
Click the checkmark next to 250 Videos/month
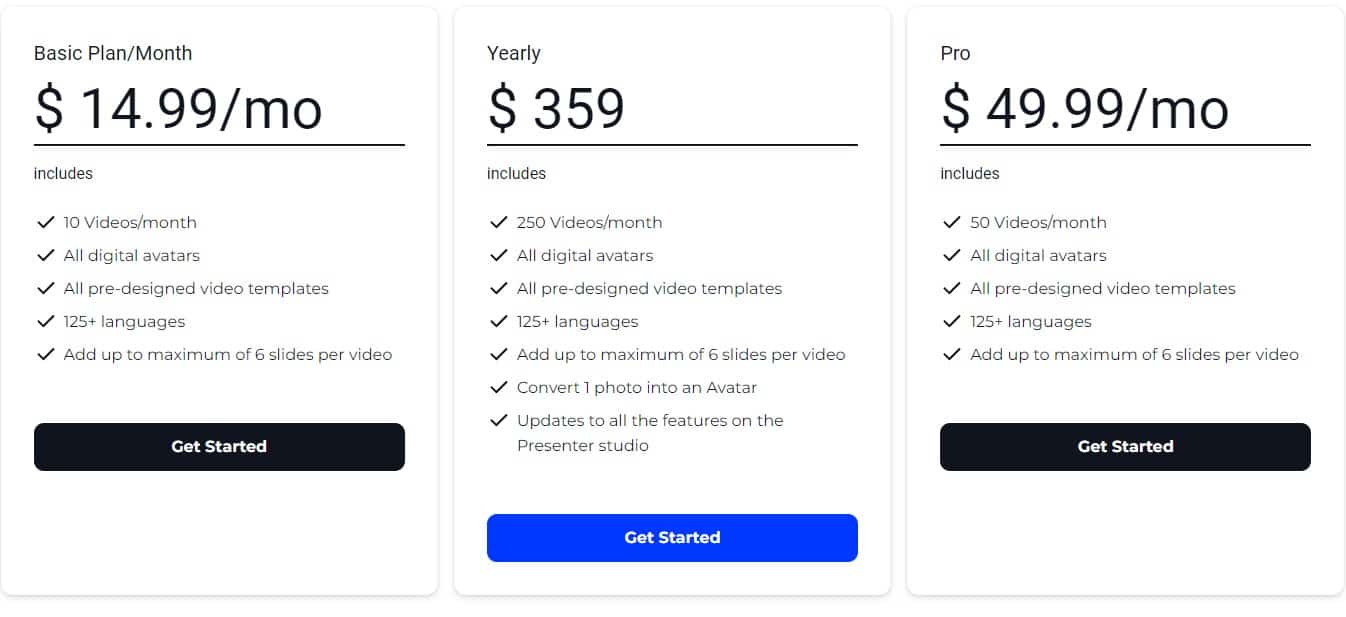tap(500, 222)
